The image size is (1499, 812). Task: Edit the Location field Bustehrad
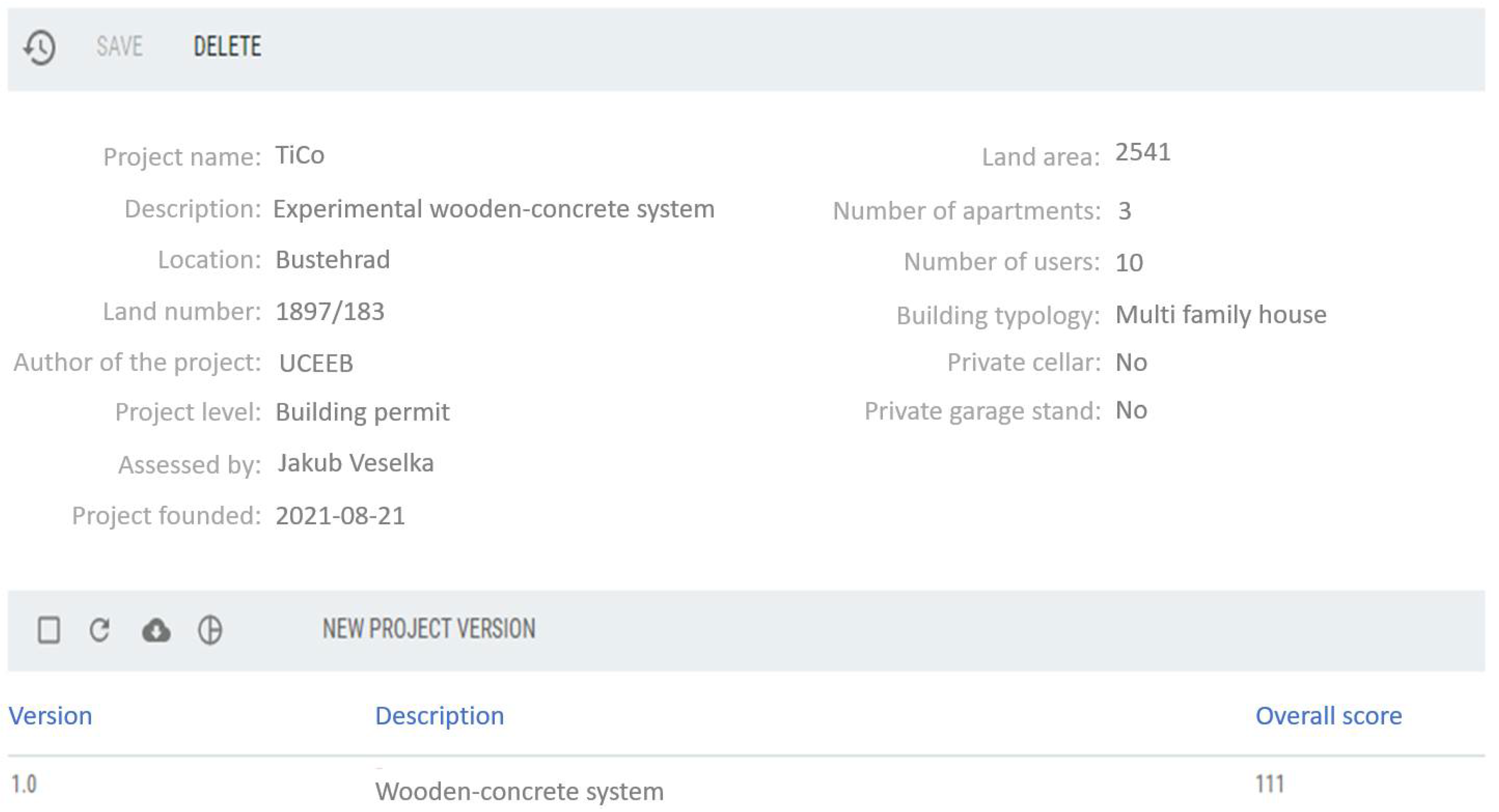(332, 260)
